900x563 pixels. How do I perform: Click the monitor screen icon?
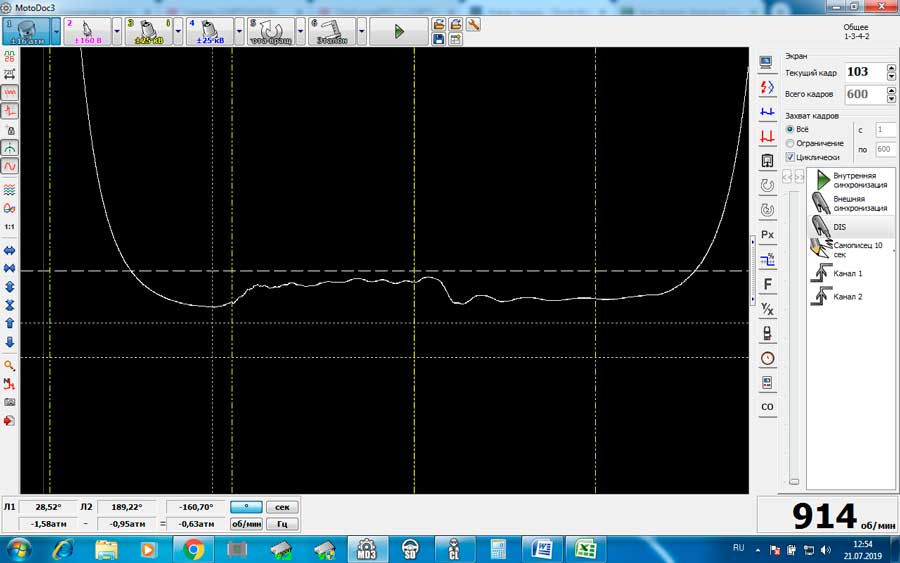767,62
